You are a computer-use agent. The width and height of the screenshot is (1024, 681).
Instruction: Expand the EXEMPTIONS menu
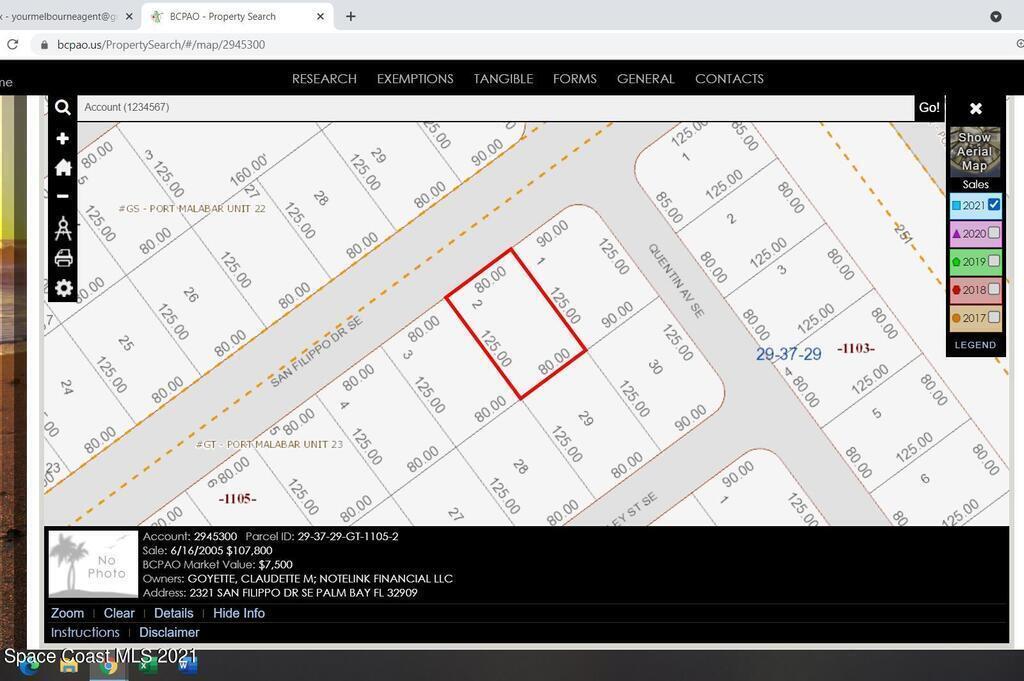[x=415, y=78]
